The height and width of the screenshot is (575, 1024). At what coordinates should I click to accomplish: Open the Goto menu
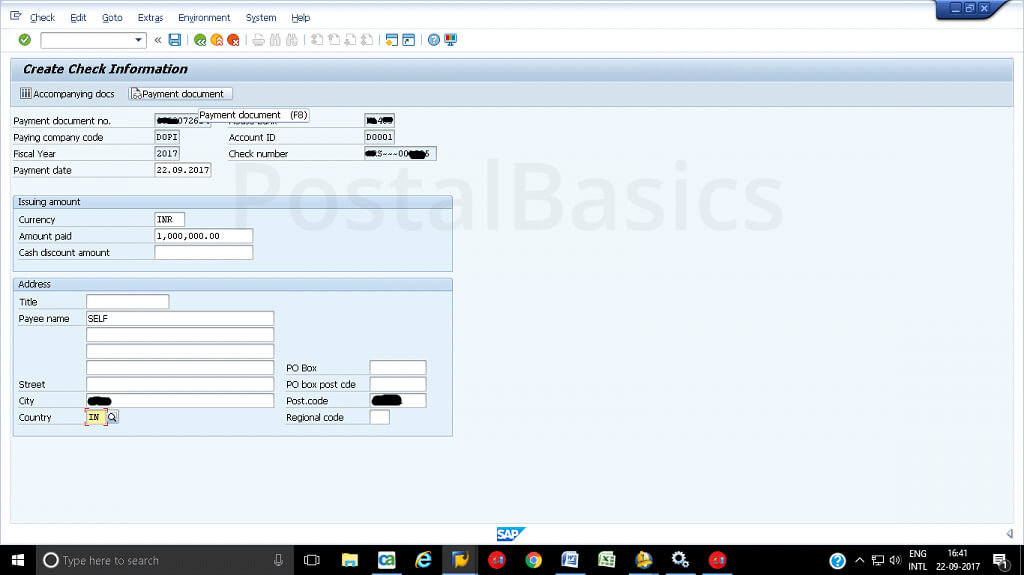tap(112, 18)
